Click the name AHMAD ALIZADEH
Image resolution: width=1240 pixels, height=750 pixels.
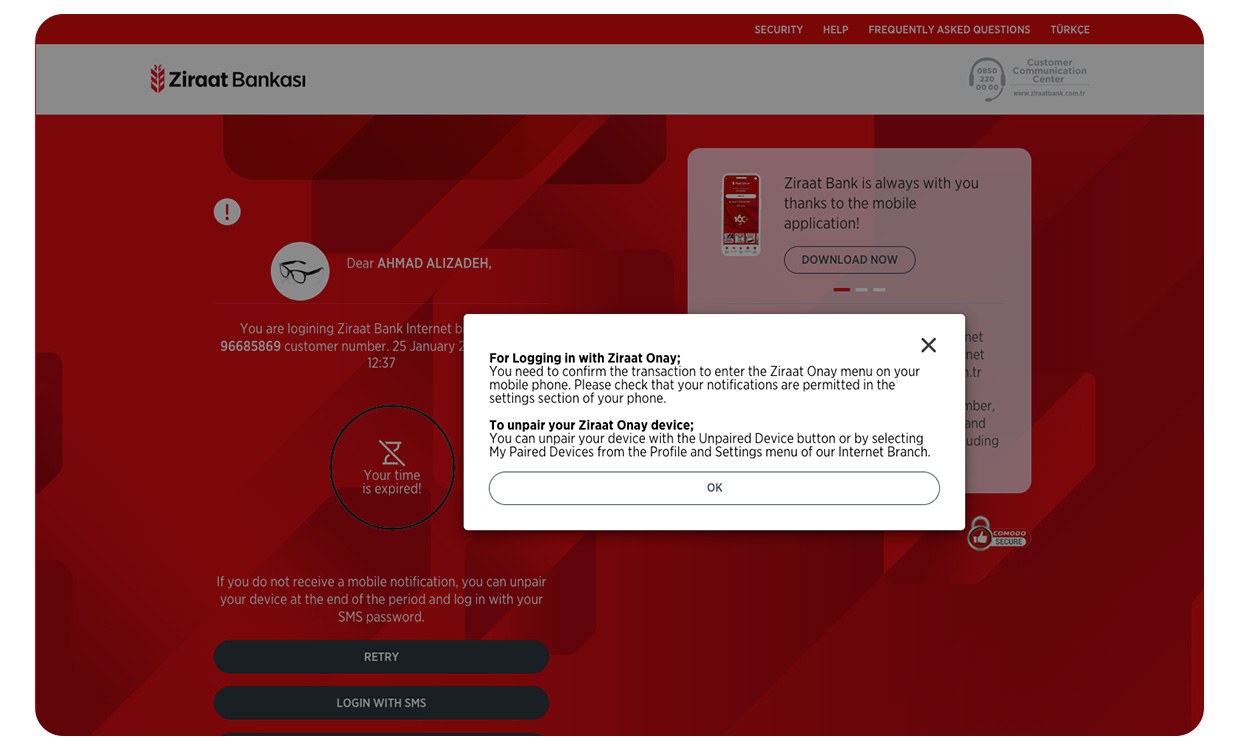click(x=434, y=264)
